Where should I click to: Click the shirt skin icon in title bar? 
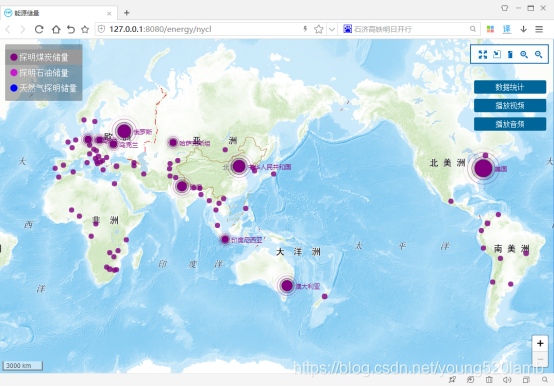pos(505,8)
